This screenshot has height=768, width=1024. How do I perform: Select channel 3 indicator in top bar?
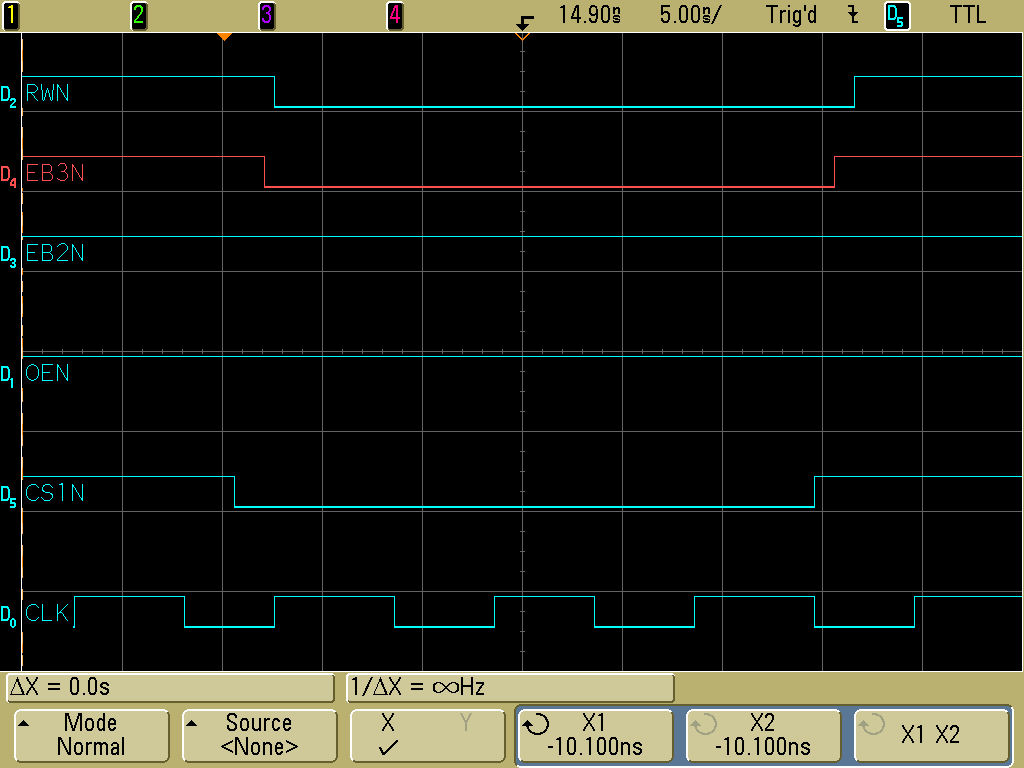coord(267,15)
